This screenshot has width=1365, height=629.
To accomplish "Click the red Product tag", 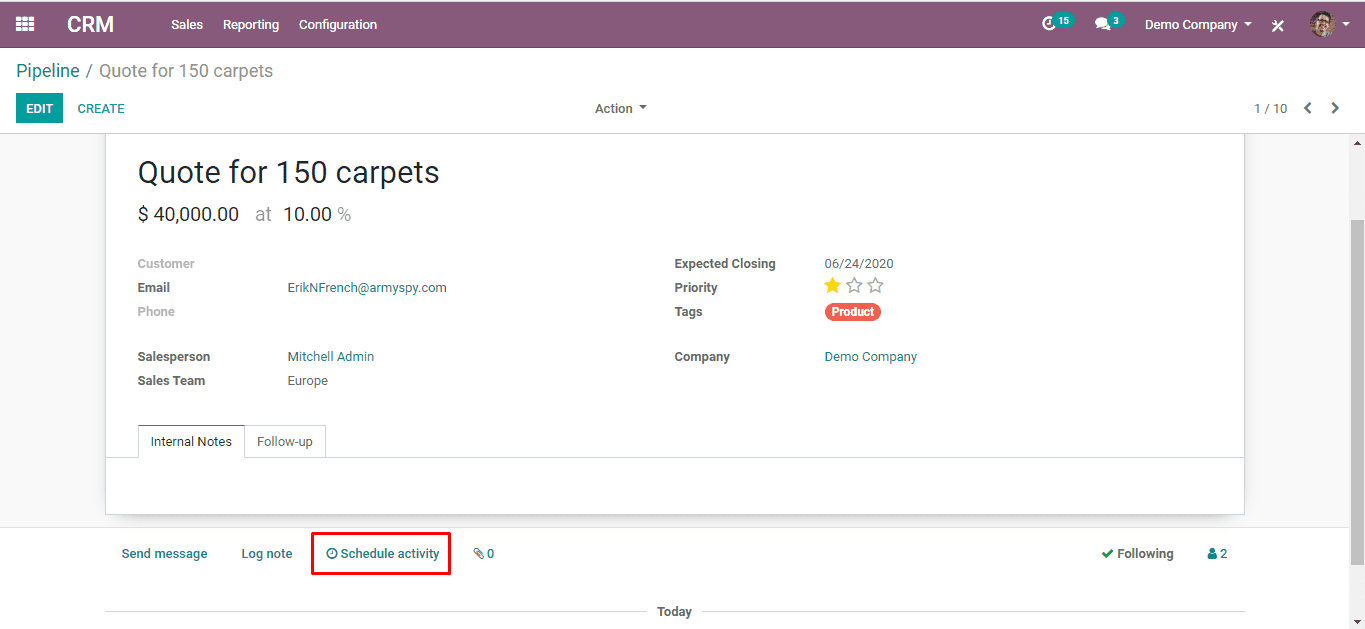I will 853,312.
